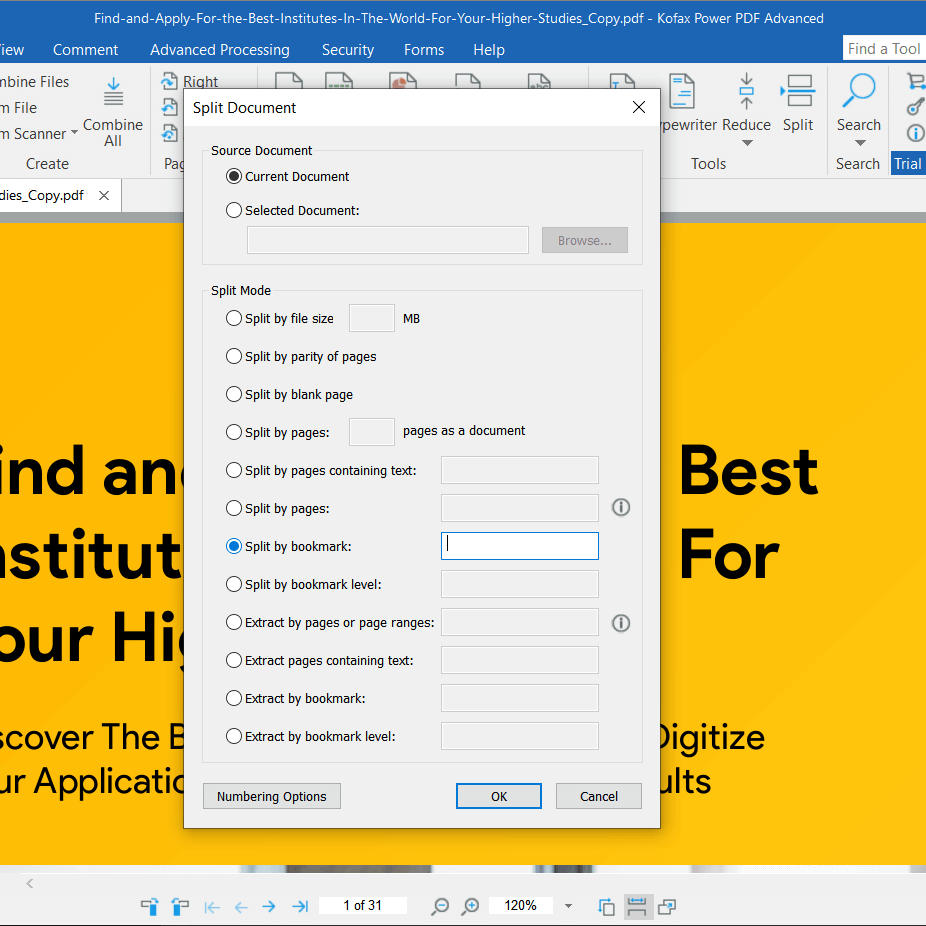
Task: Jump to the last page arrow
Action: pos(300,907)
